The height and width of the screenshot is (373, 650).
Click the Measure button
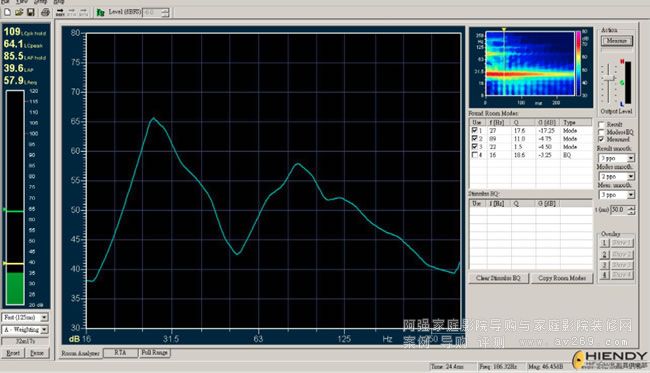click(616, 41)
